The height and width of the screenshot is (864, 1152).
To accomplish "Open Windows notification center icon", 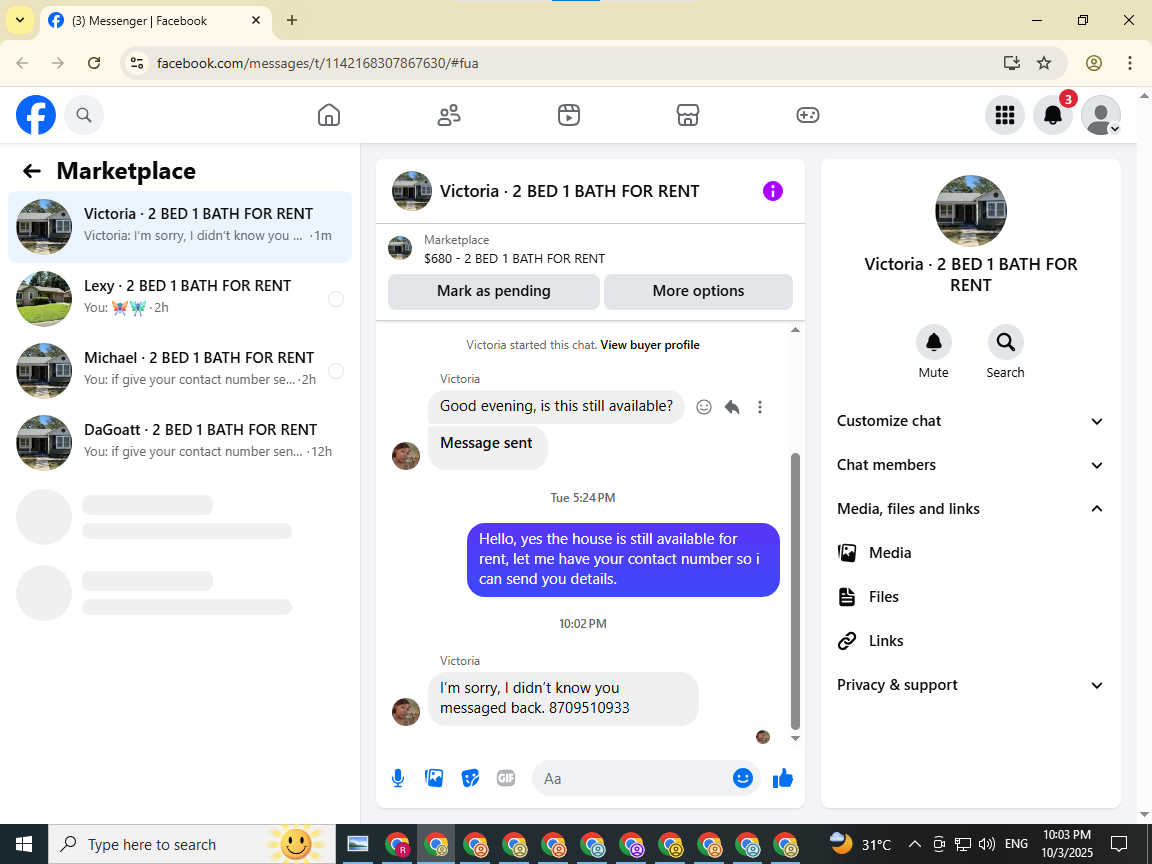I will [x=1119, y=844].
